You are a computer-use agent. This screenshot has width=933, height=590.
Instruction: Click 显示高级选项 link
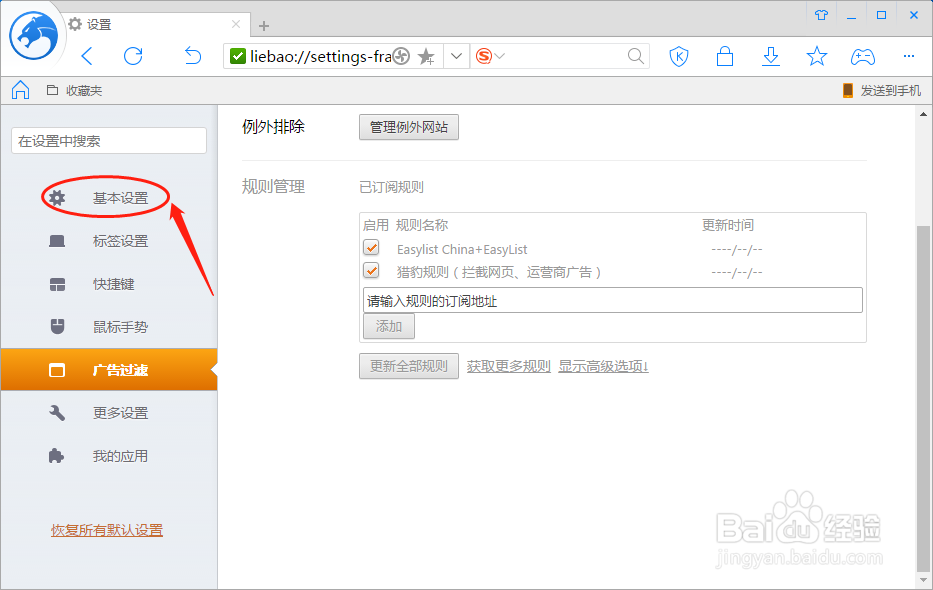603,366
